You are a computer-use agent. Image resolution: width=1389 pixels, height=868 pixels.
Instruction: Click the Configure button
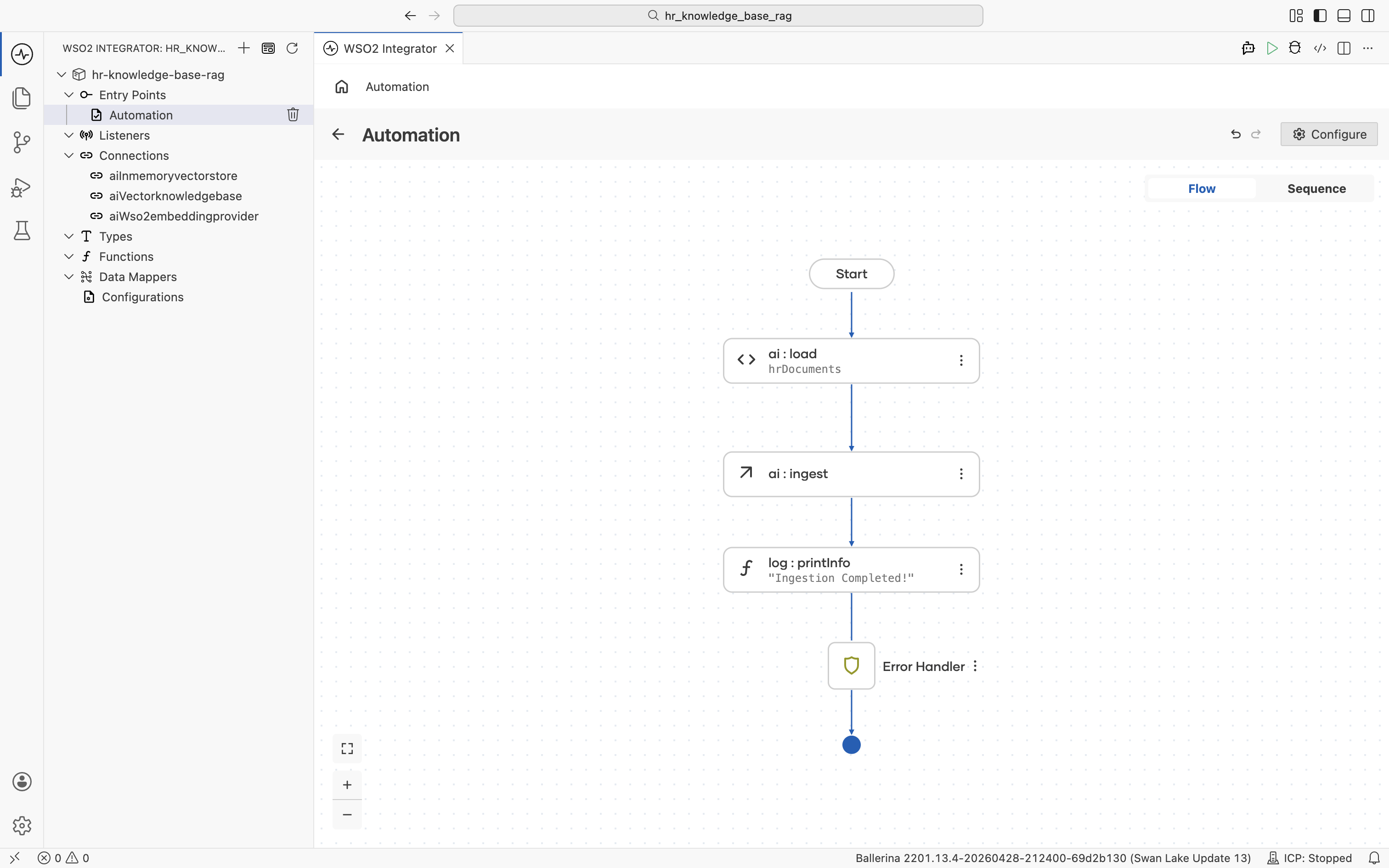click(x=1329, y=134)
